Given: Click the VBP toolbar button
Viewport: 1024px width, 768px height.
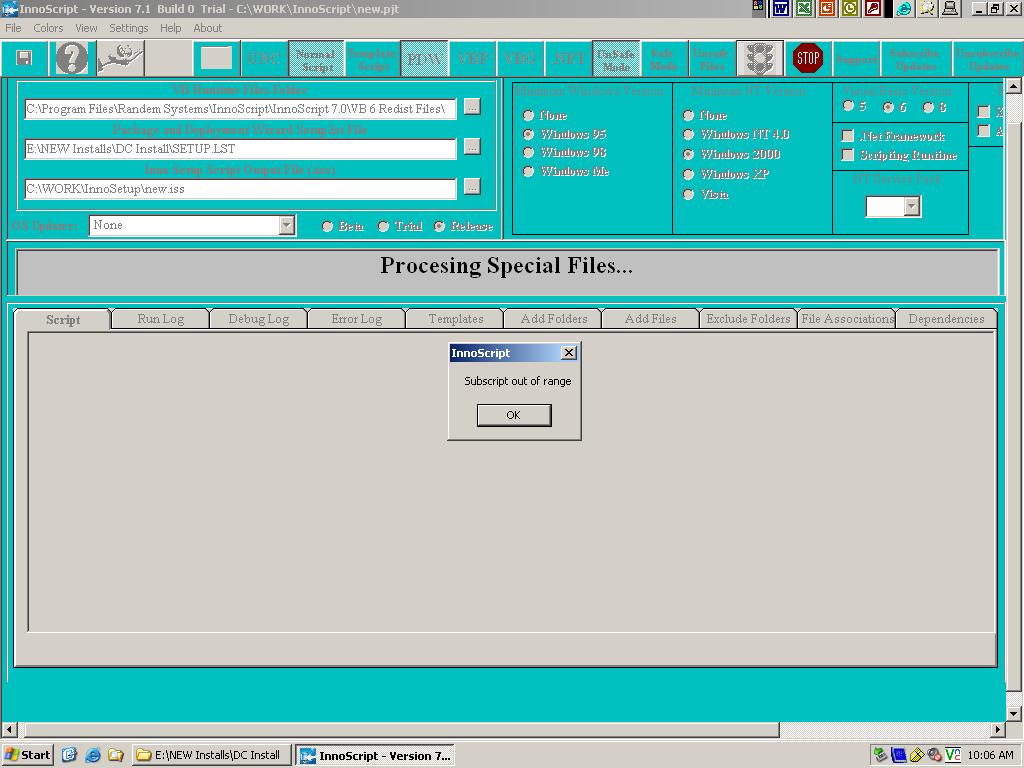Looking at the screenshot, I should 472,60.
